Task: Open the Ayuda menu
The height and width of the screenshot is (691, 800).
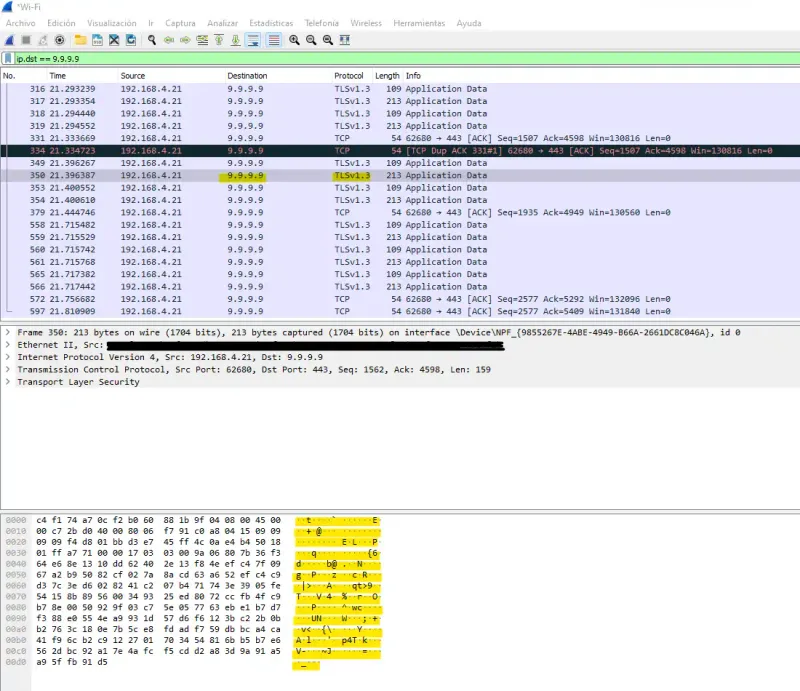Action: [468, 23]
